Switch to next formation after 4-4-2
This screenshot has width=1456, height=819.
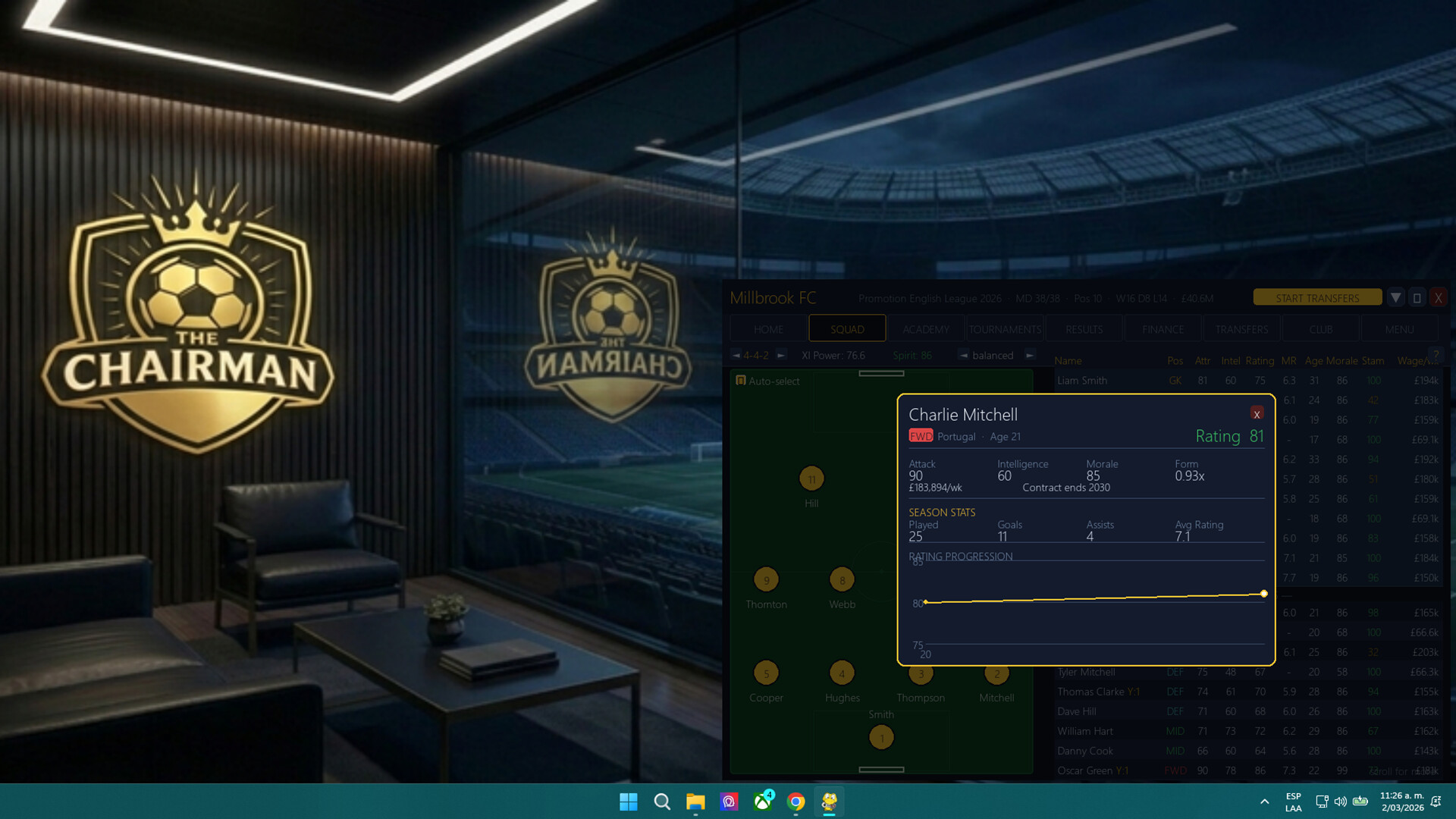coord(781,355)
